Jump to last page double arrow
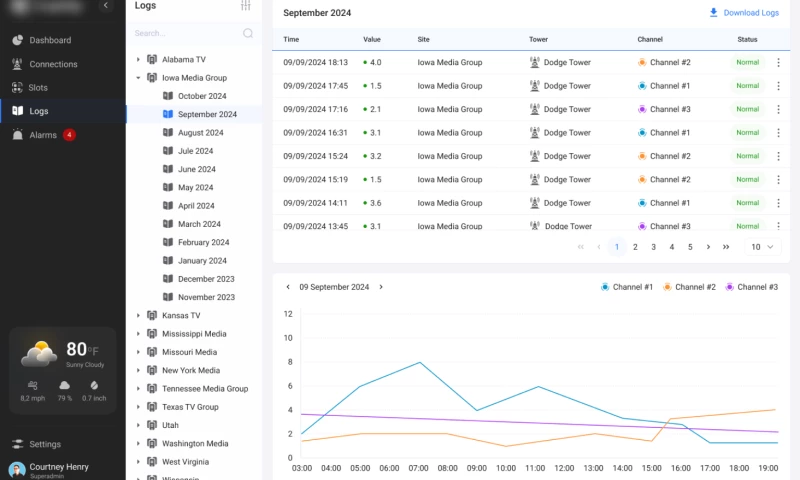800x480 pixels. [x=726, y=247]
